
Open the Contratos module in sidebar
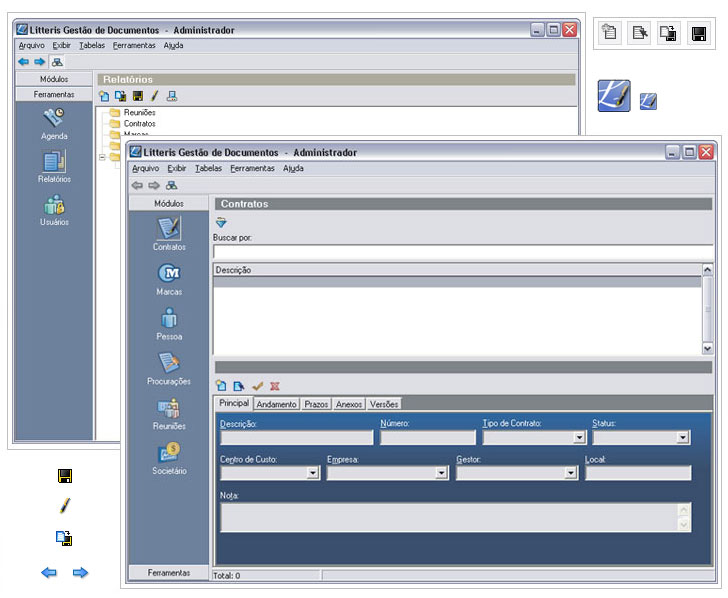[x=169, y=230]
